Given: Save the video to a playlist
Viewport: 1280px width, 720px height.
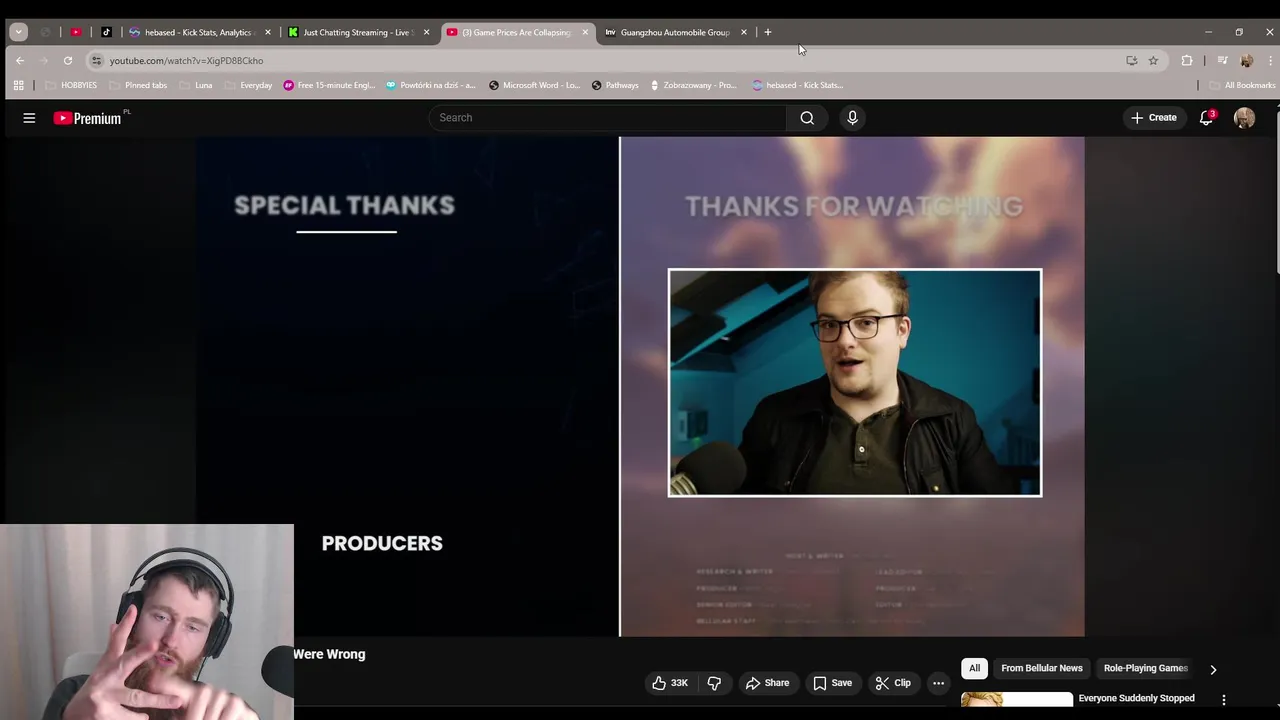Looking at the screenshot, I should click(x=832, y=683).
